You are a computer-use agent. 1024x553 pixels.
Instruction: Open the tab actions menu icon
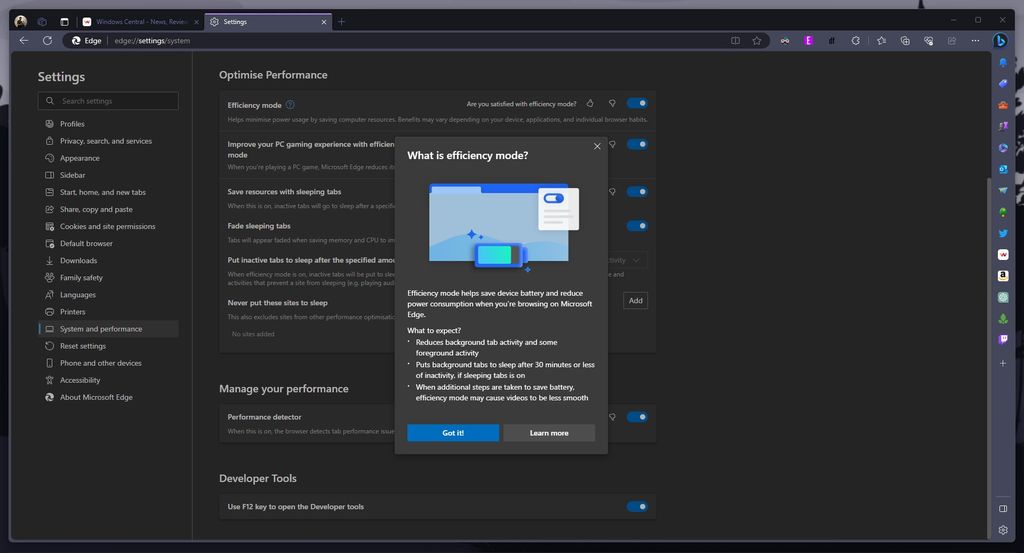(x=64, y=22)
